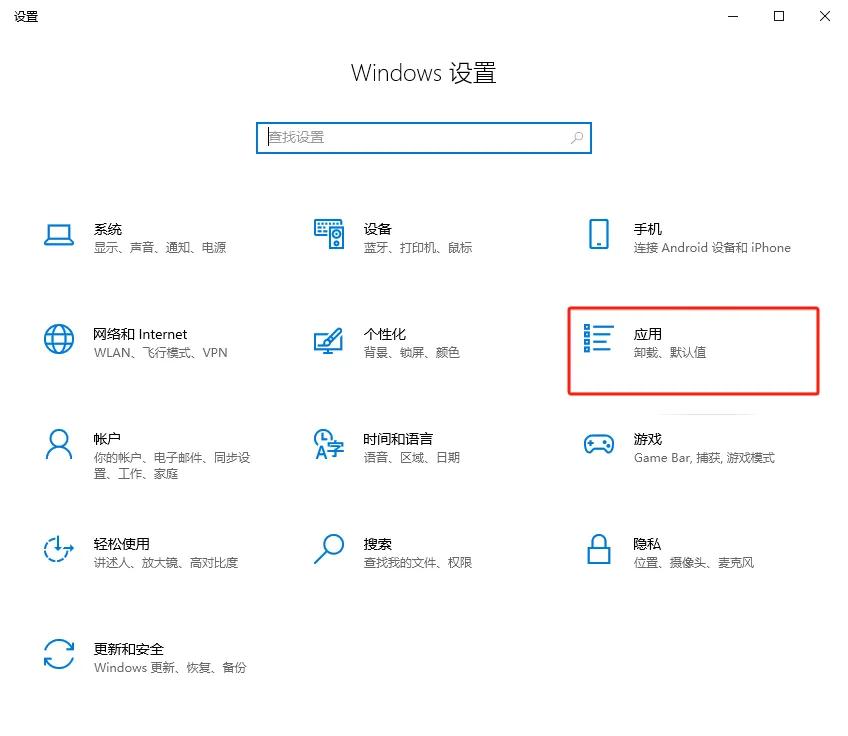Click the text 显示、声音、通知、电源

click(160, 248)
